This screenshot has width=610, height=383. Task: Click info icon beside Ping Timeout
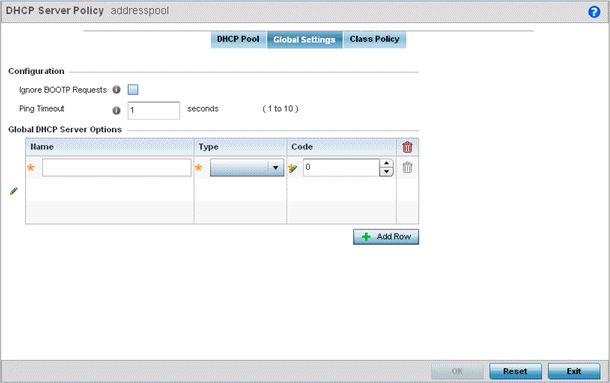pos(116,111)
